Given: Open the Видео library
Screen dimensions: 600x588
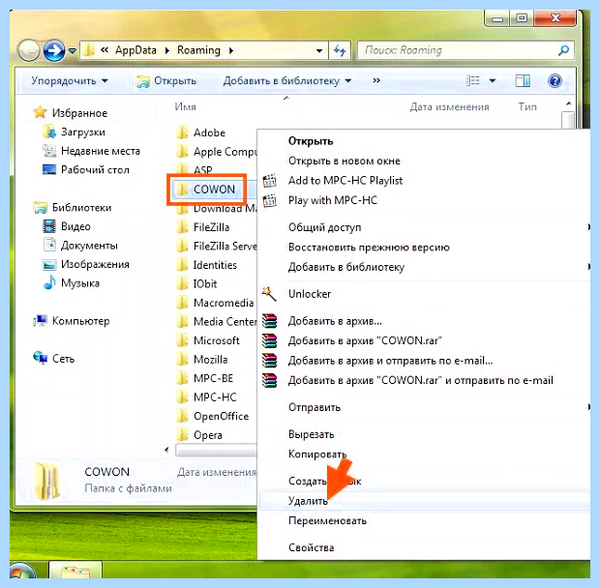Looking at the screenshot, I should (67, 226).
